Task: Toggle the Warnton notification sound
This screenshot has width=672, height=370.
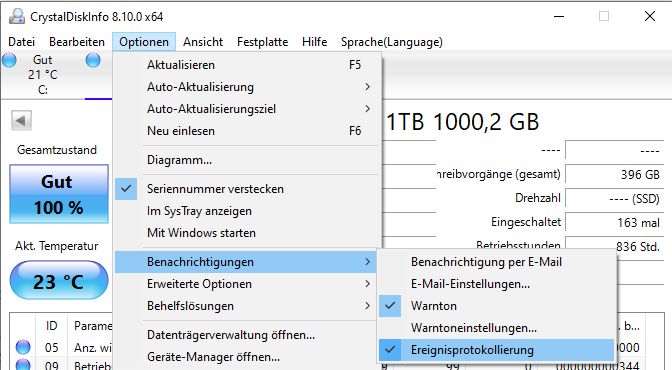Action: [497, 306]
